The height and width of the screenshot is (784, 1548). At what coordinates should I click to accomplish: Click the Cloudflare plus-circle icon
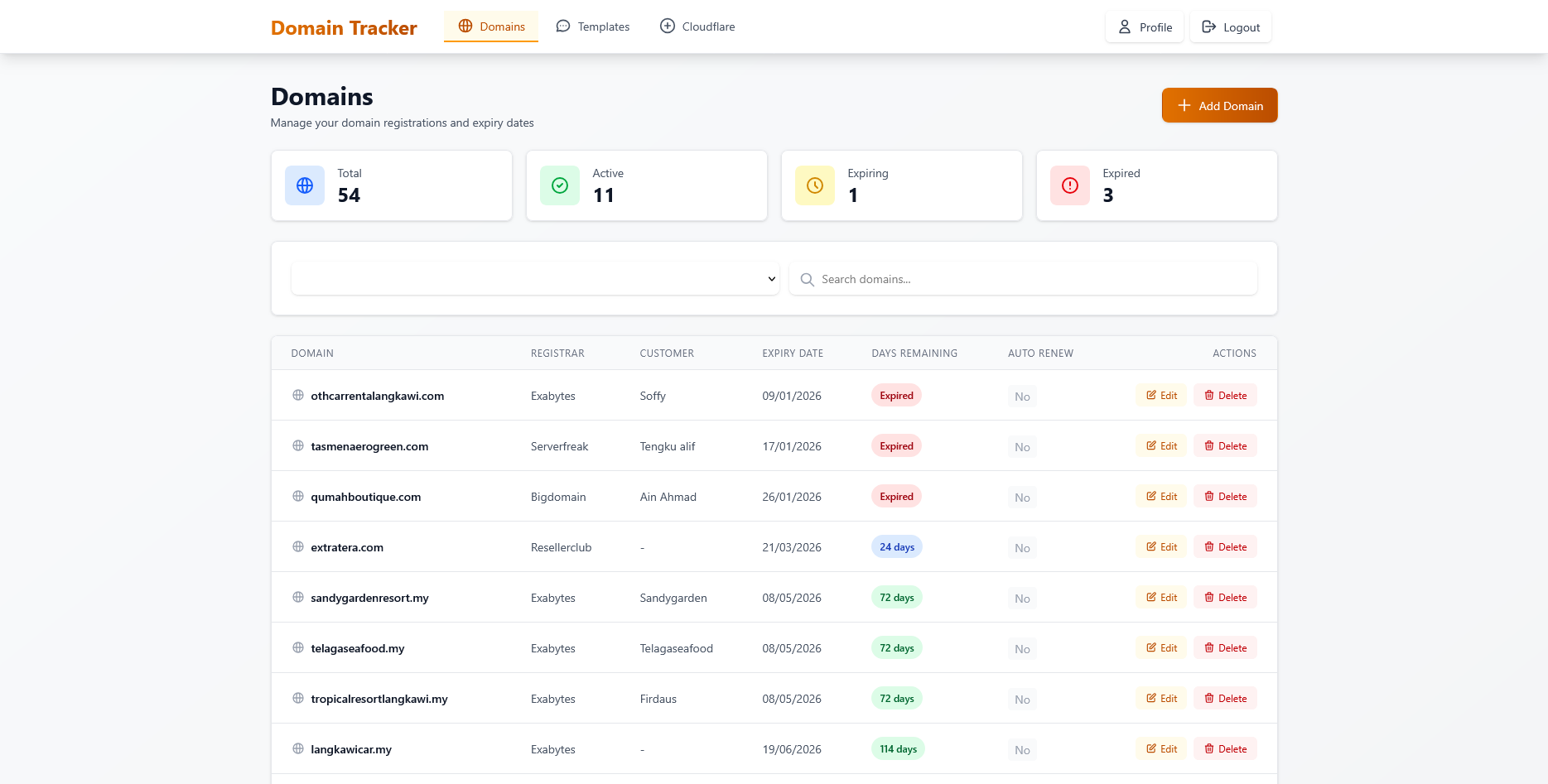coord(668,26)
